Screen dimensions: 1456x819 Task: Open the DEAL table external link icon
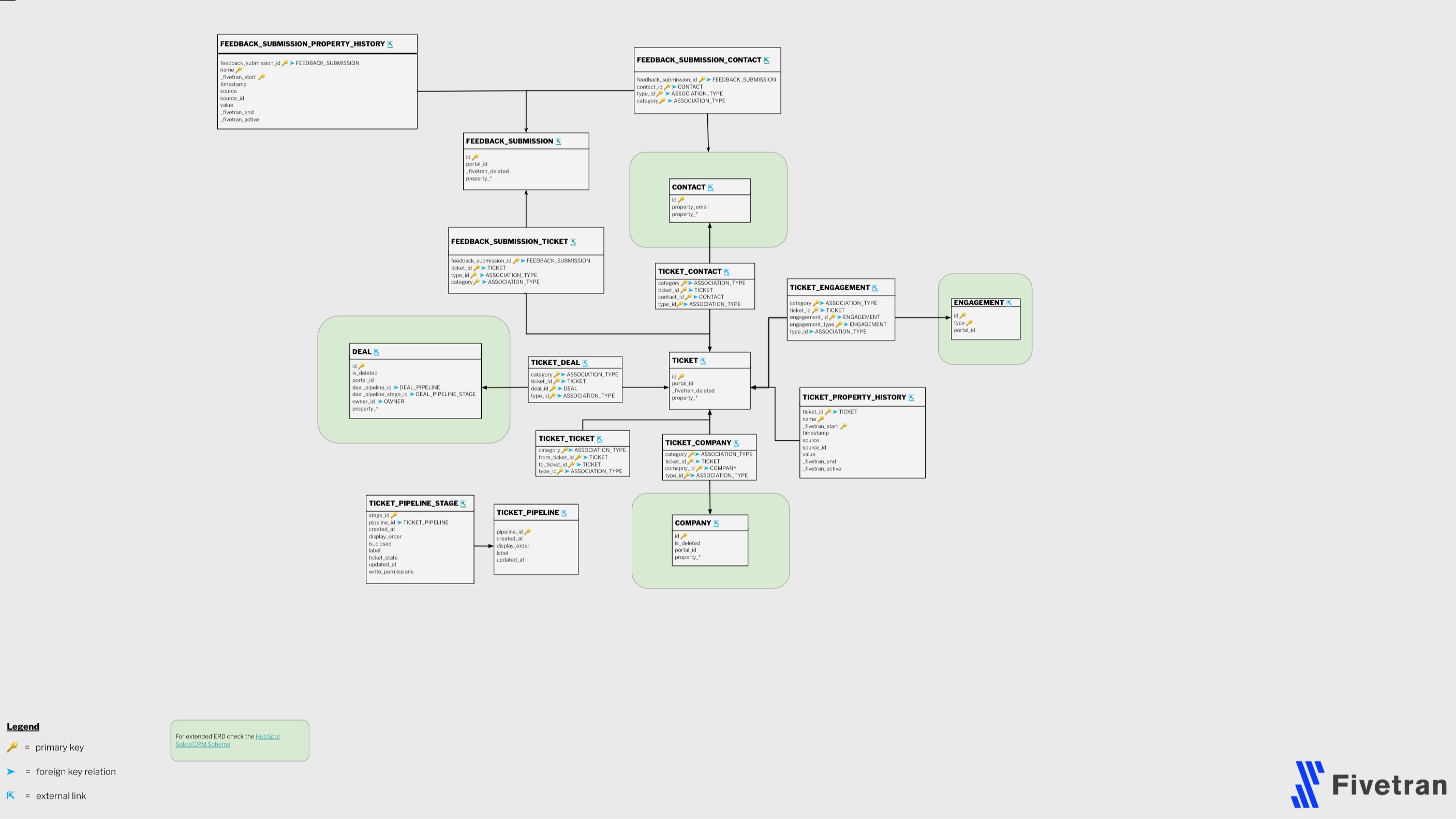pyautogui.click(x=377, y=352)
